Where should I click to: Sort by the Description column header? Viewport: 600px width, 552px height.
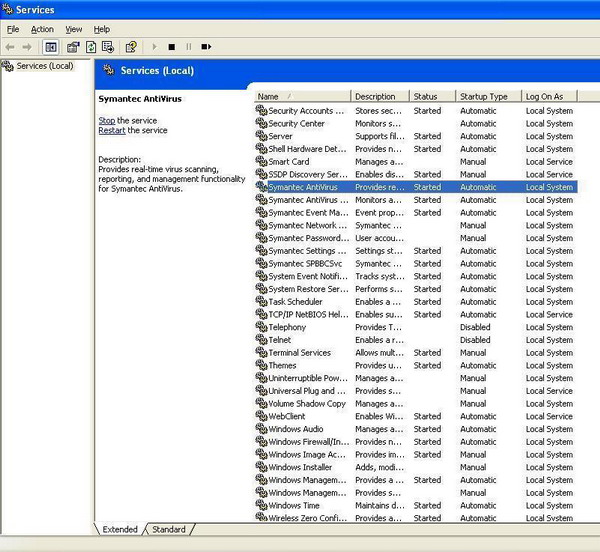pos(380,96)
